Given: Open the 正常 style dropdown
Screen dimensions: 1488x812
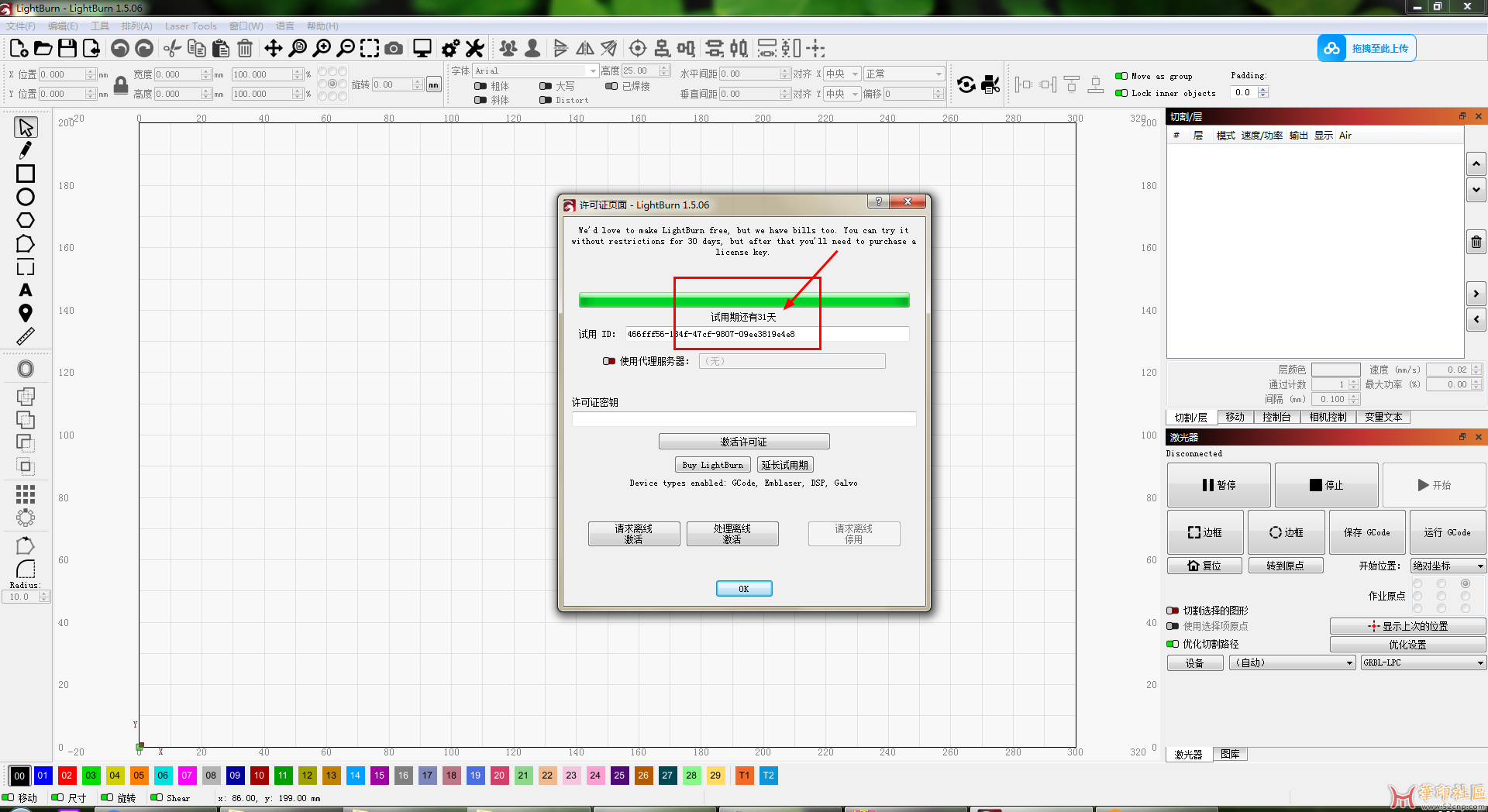Looking at the screenshot, I should (x=904, y=74).
